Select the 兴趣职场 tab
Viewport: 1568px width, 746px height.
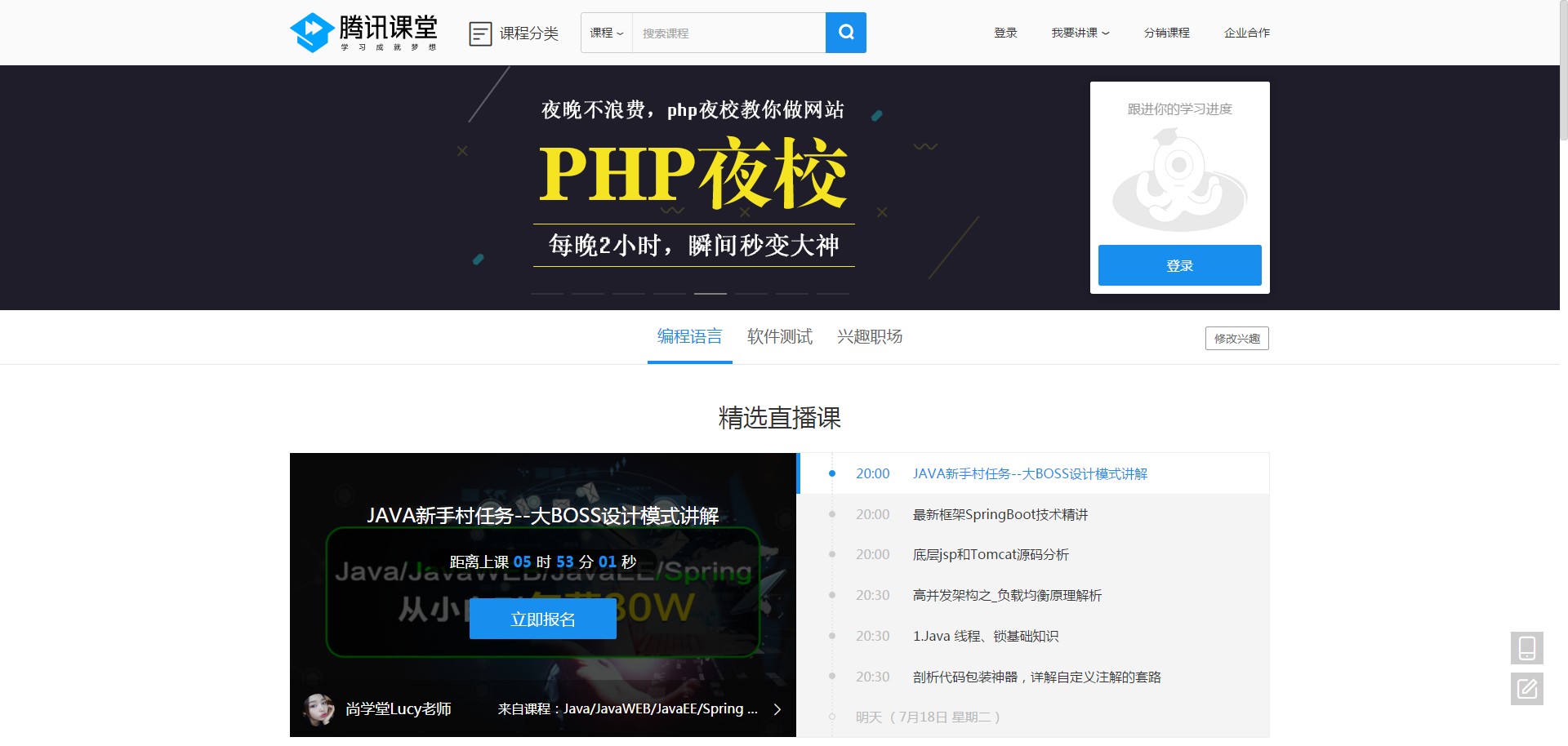[869, 336]
